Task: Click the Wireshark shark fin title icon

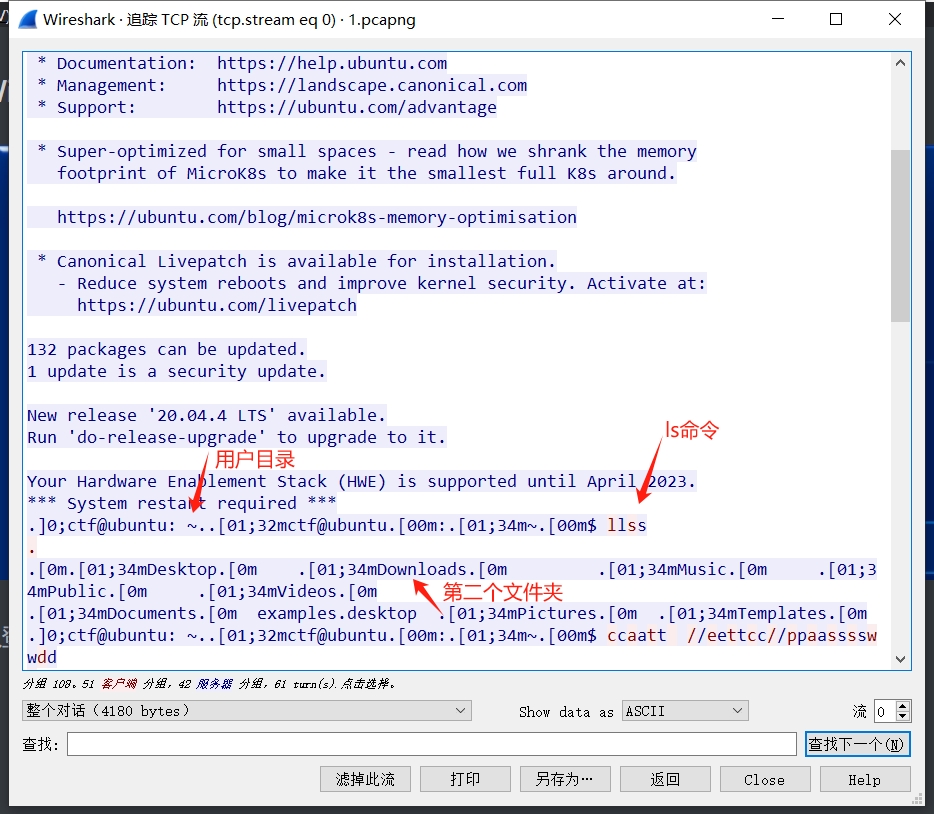Action: click(28, 19)
